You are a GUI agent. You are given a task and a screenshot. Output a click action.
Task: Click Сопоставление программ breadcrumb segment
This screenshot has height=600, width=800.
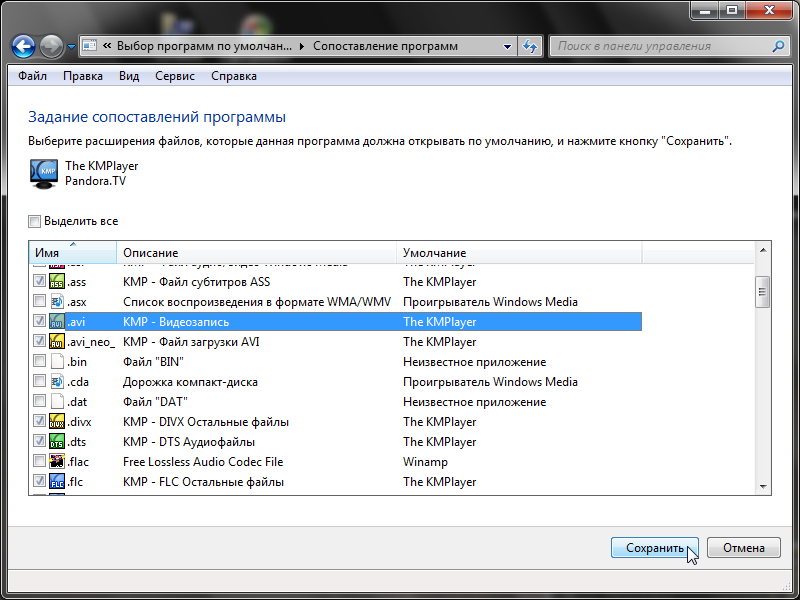click(385, 46)
